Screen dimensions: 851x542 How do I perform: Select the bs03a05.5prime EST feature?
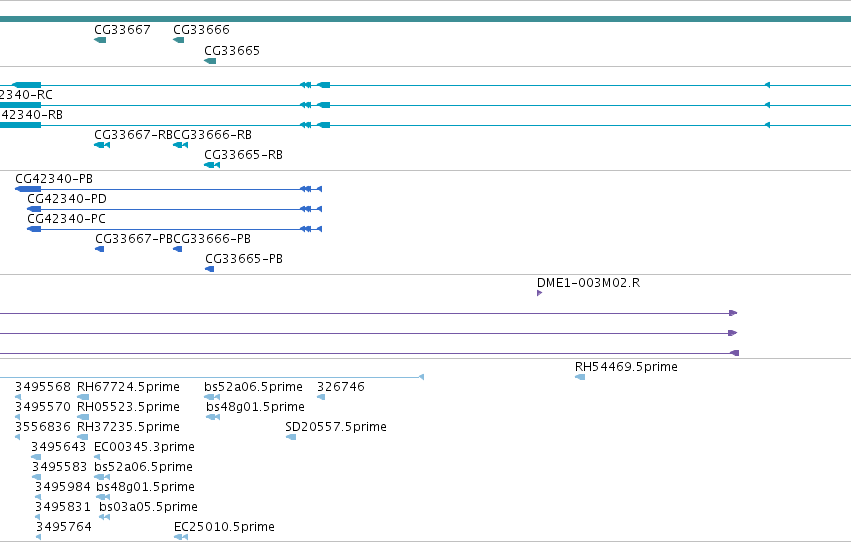105,517
